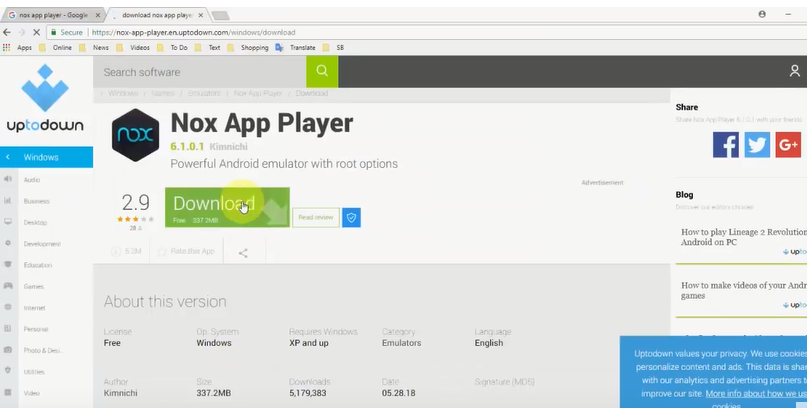Click the Chrome profile icon
The height and width of the screenshot is (408, 807).
pyautogui.click(x=762, y=14)
